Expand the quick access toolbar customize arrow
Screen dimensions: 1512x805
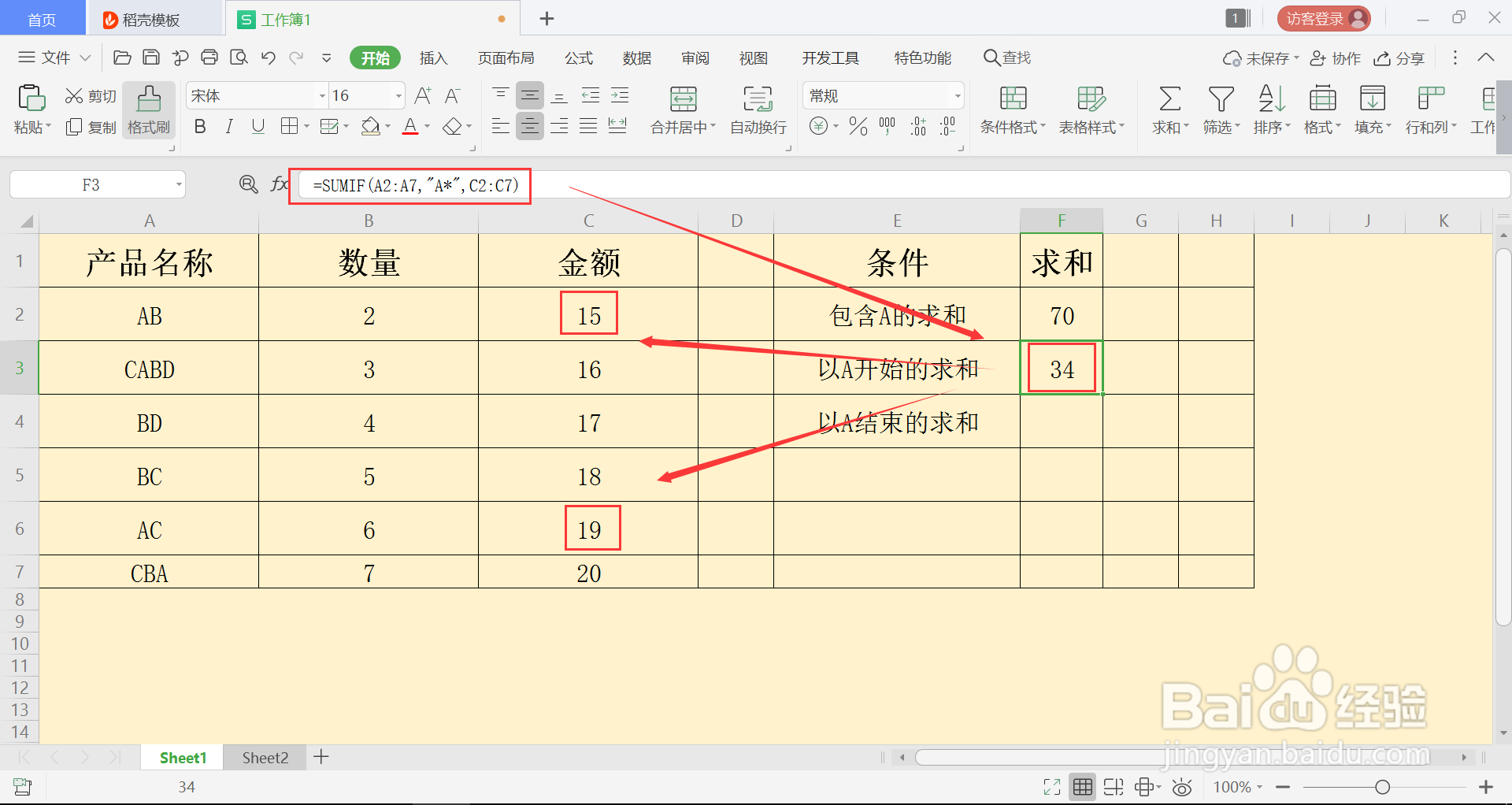coord(326,57)
